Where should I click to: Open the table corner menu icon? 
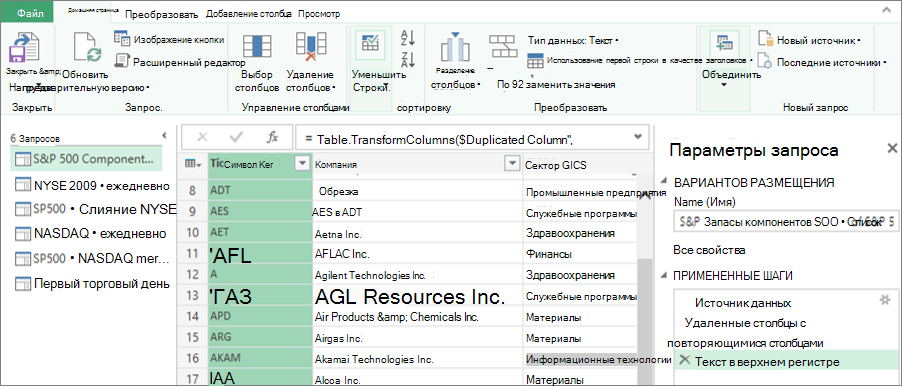193,163
